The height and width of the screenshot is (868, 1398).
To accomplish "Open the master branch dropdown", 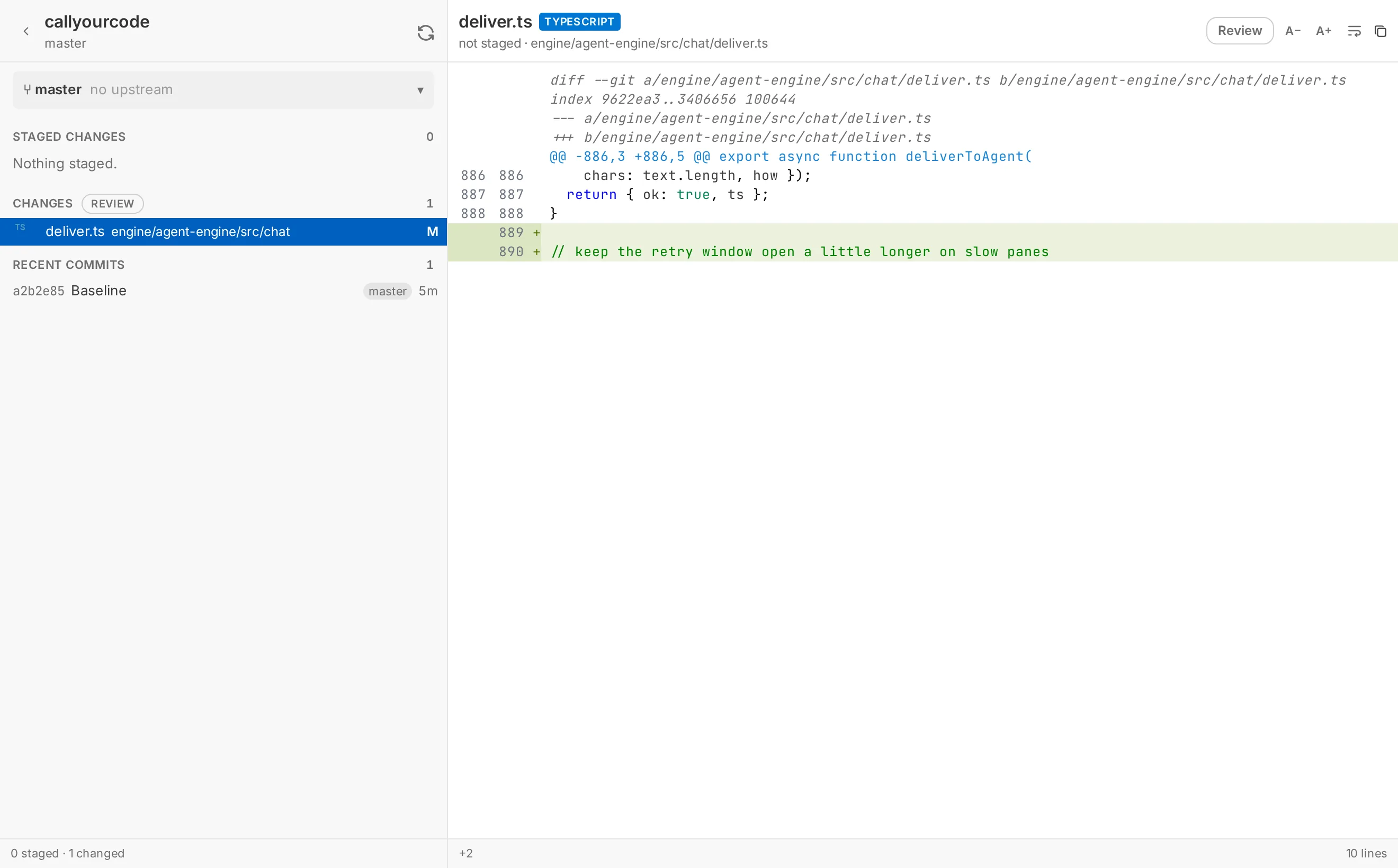I will pos(223,90).
